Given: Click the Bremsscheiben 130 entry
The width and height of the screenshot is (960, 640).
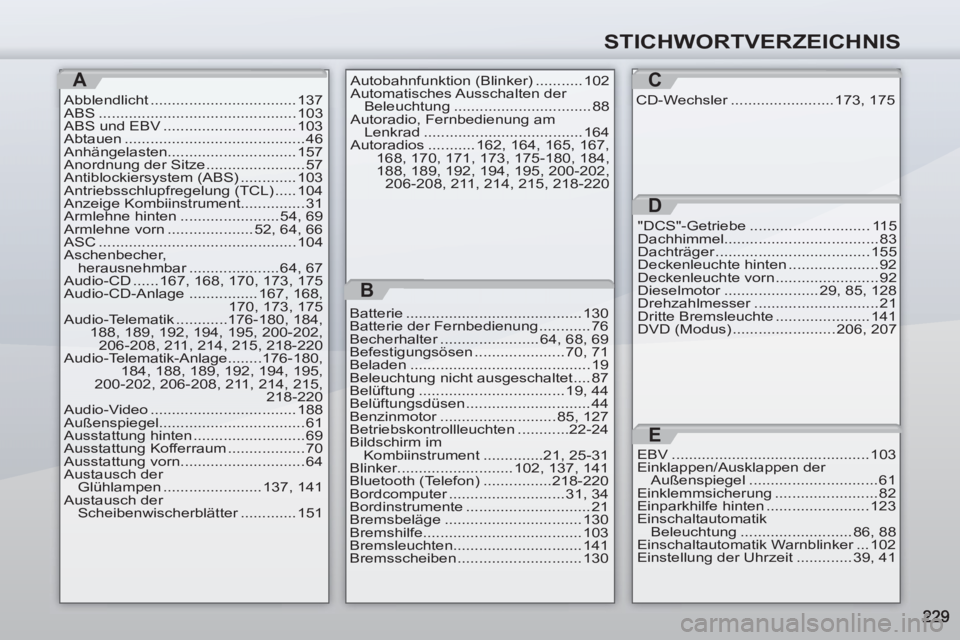Looking at the screenshot, I should pyautogui.click(x=479, y=558).
